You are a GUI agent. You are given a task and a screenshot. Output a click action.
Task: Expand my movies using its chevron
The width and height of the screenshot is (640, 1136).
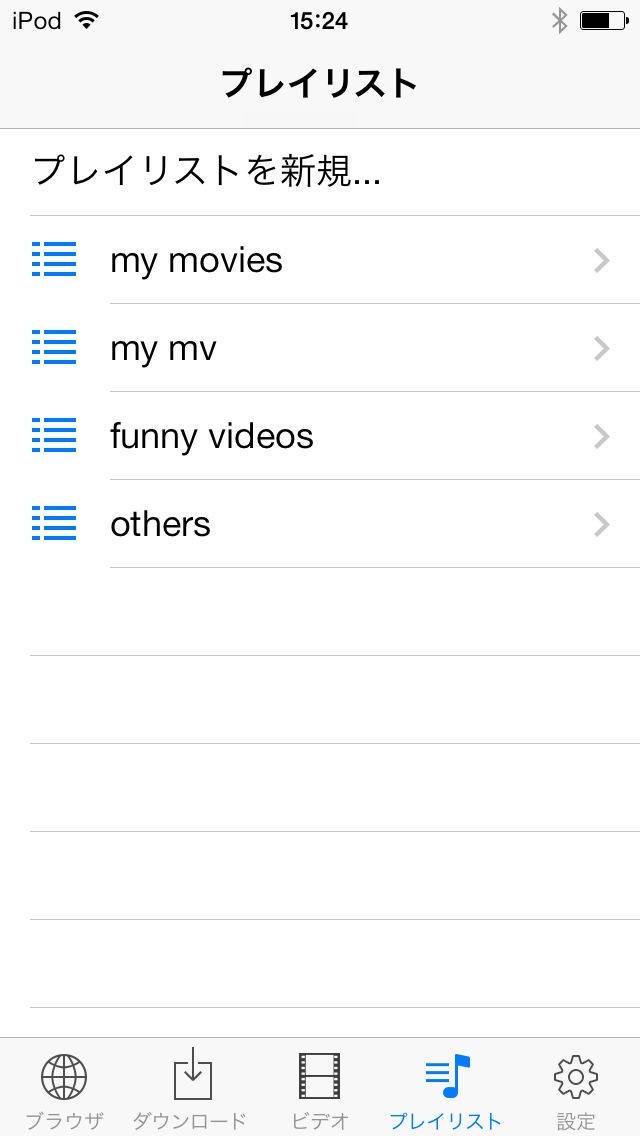[601, 260]
